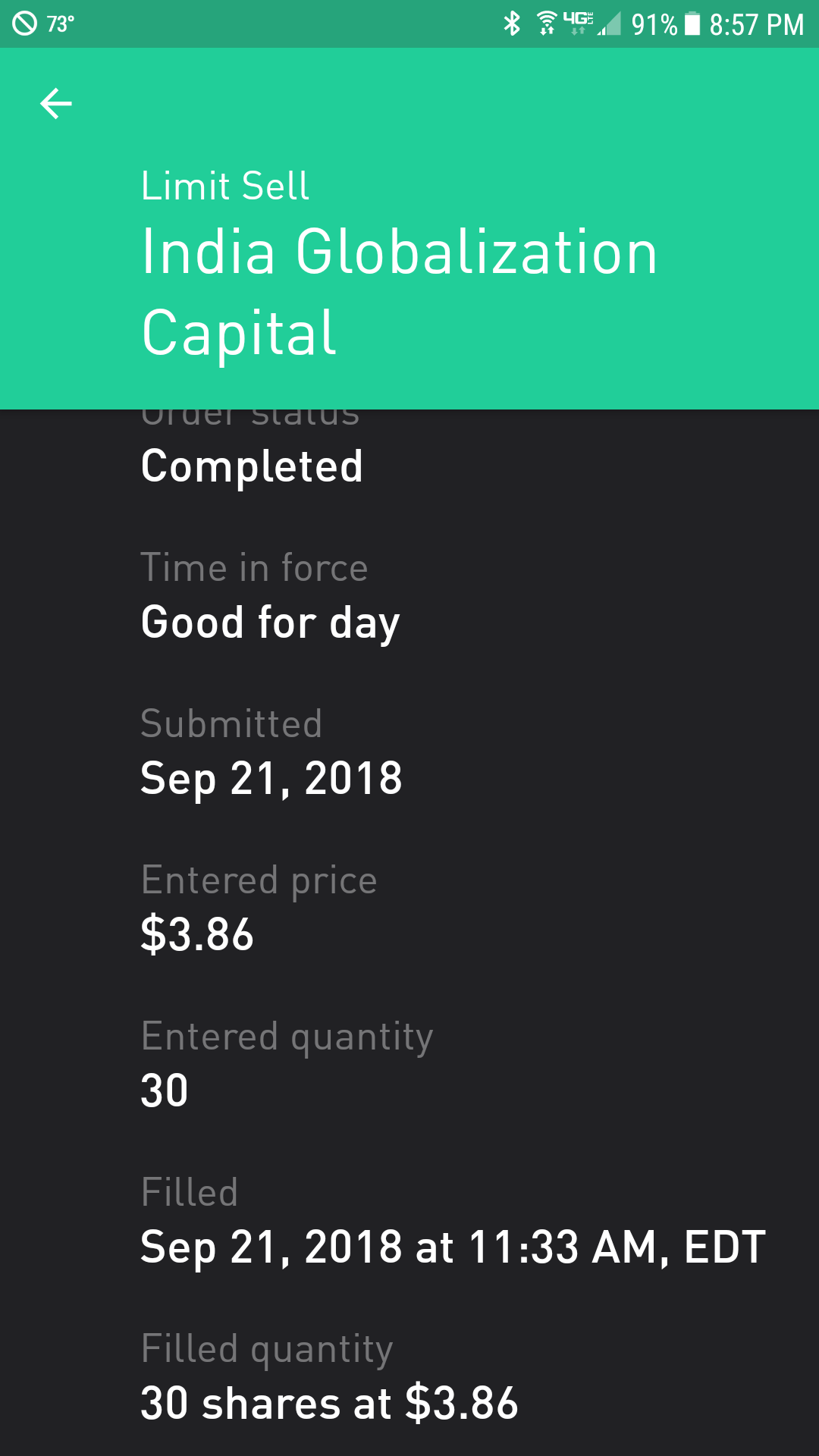Tap the 73° temperature indicator
Image resolution: width=819 pixels, height=1456 pixels.
(x=61, y=24)
